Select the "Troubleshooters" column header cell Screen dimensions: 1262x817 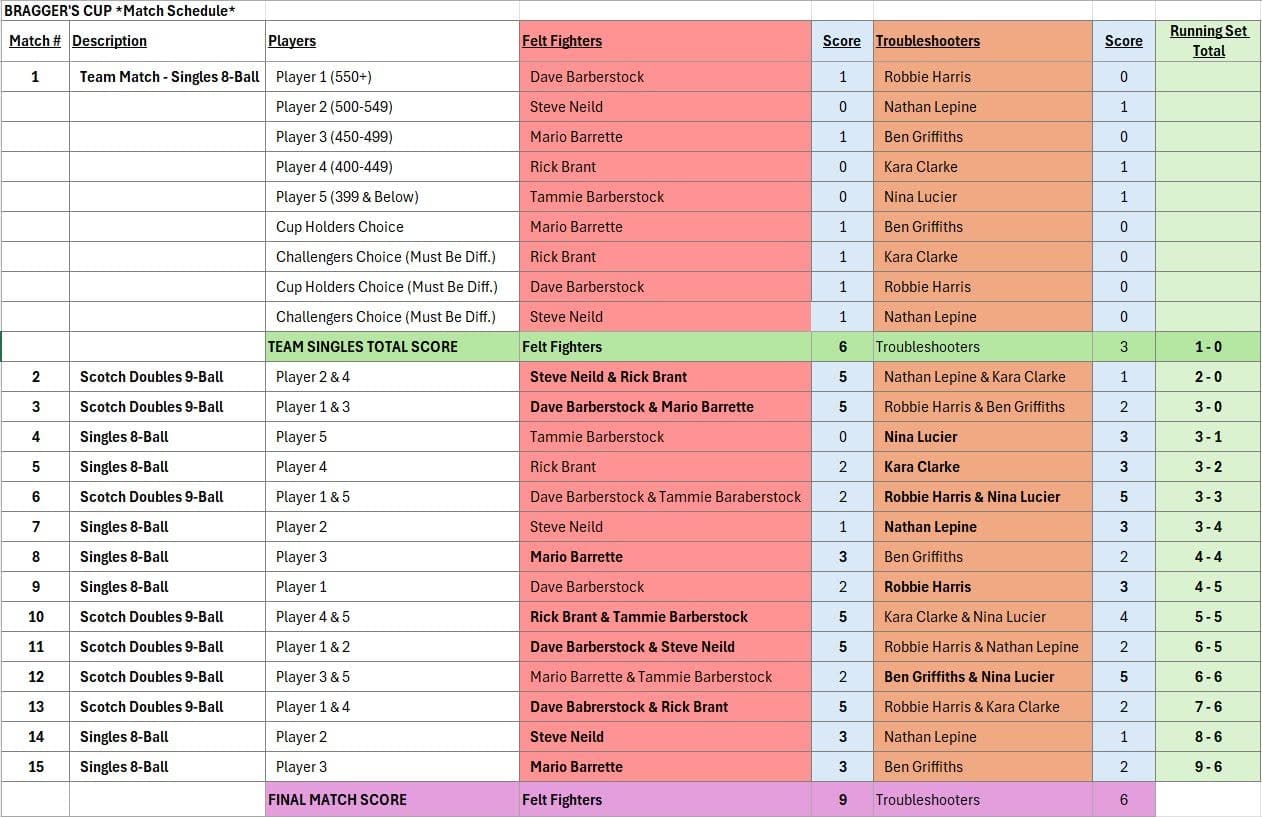pyautogui.click(x=982, y=41)
